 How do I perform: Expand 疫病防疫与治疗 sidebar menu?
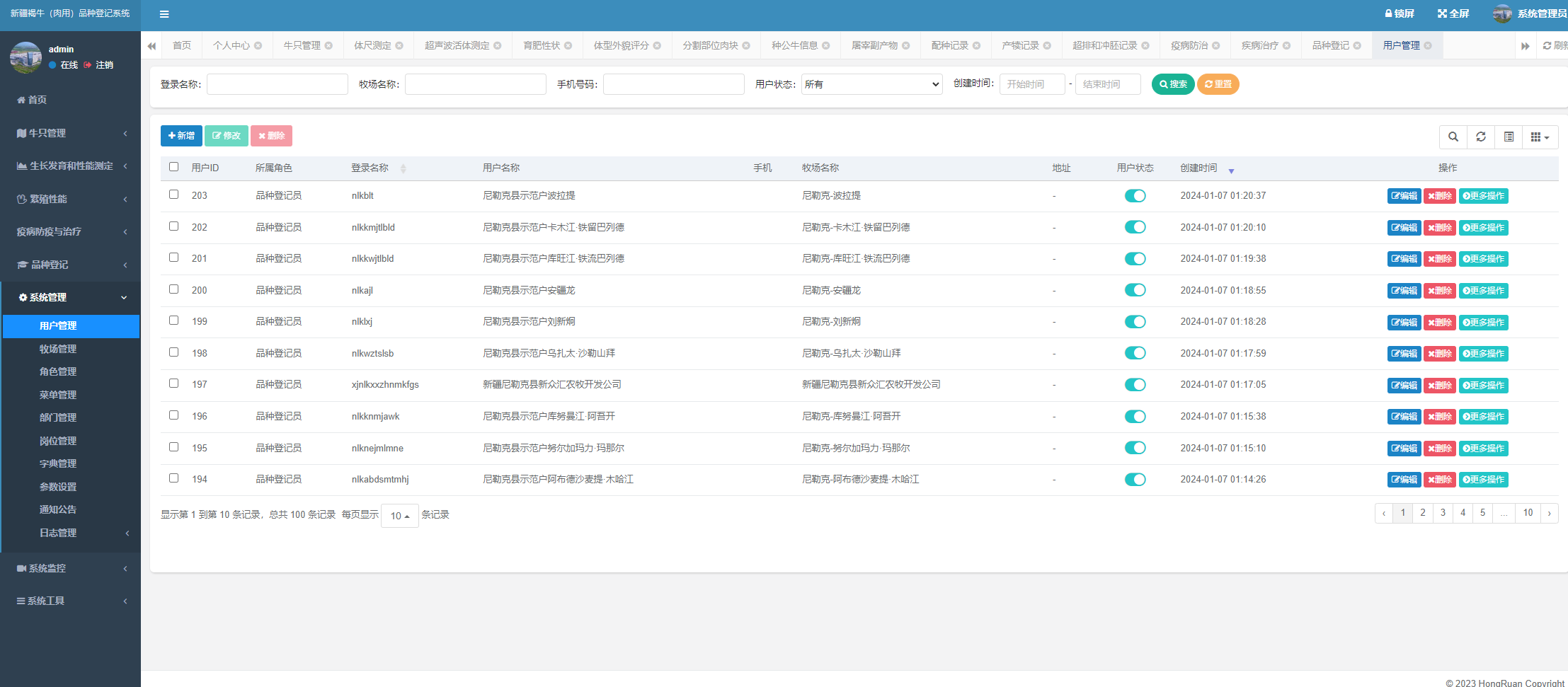(x=70, y=231)
